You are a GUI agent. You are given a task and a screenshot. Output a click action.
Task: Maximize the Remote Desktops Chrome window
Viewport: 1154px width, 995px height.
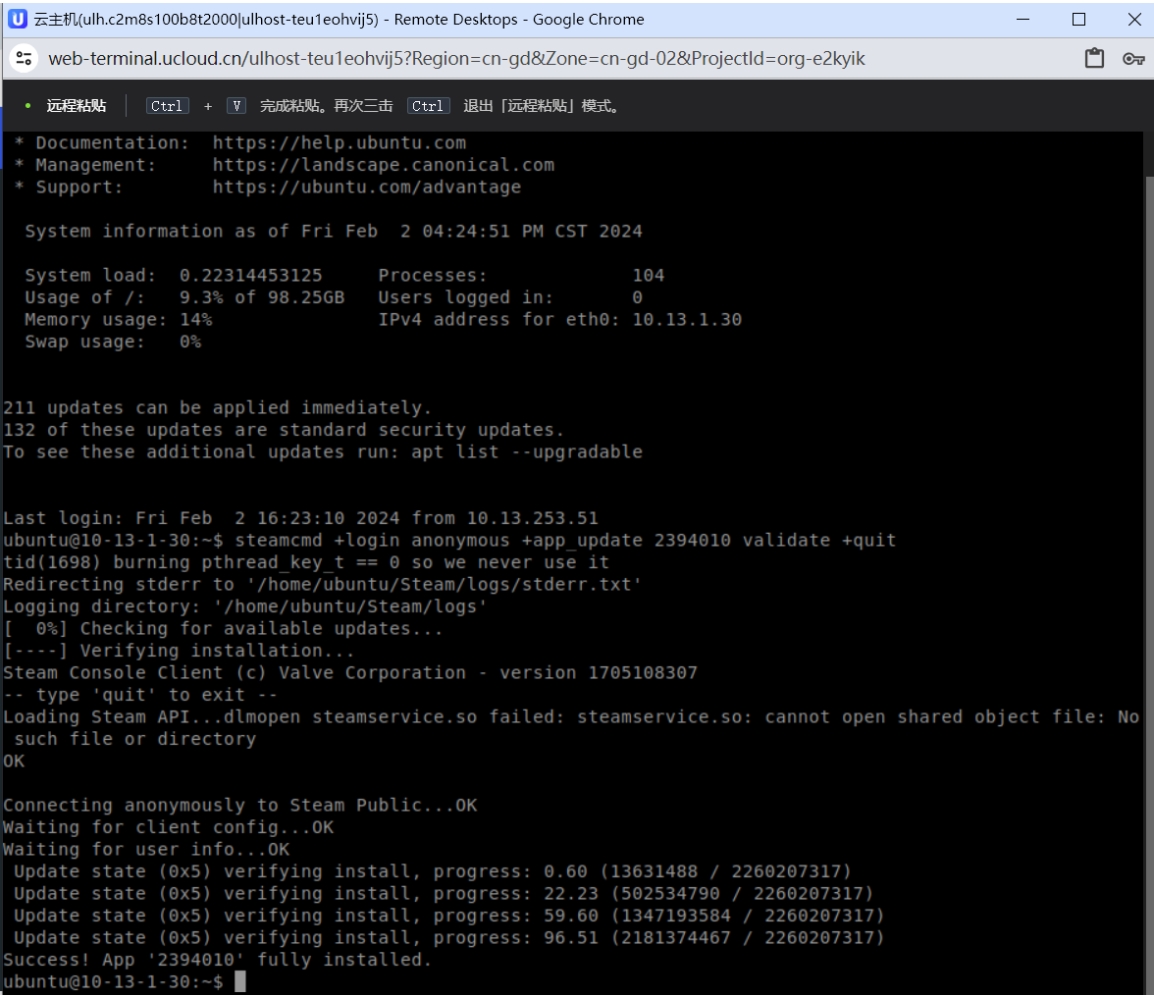click(x=1078, y=19)
